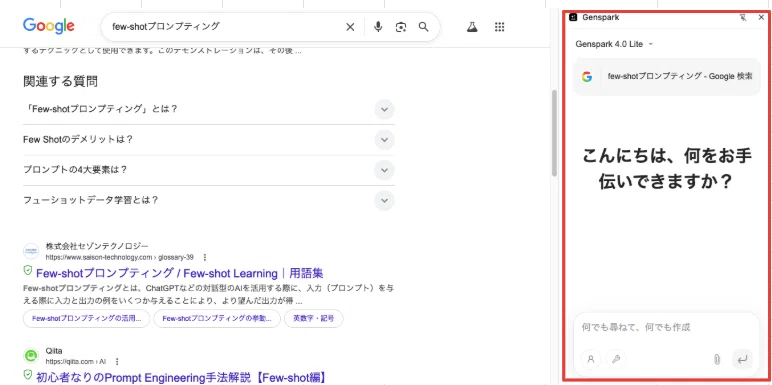Click green shield beside Few-shot Learning 用語集 result
Image resolution: width=772 pixels, height=385 pixels.
[28, 271]
